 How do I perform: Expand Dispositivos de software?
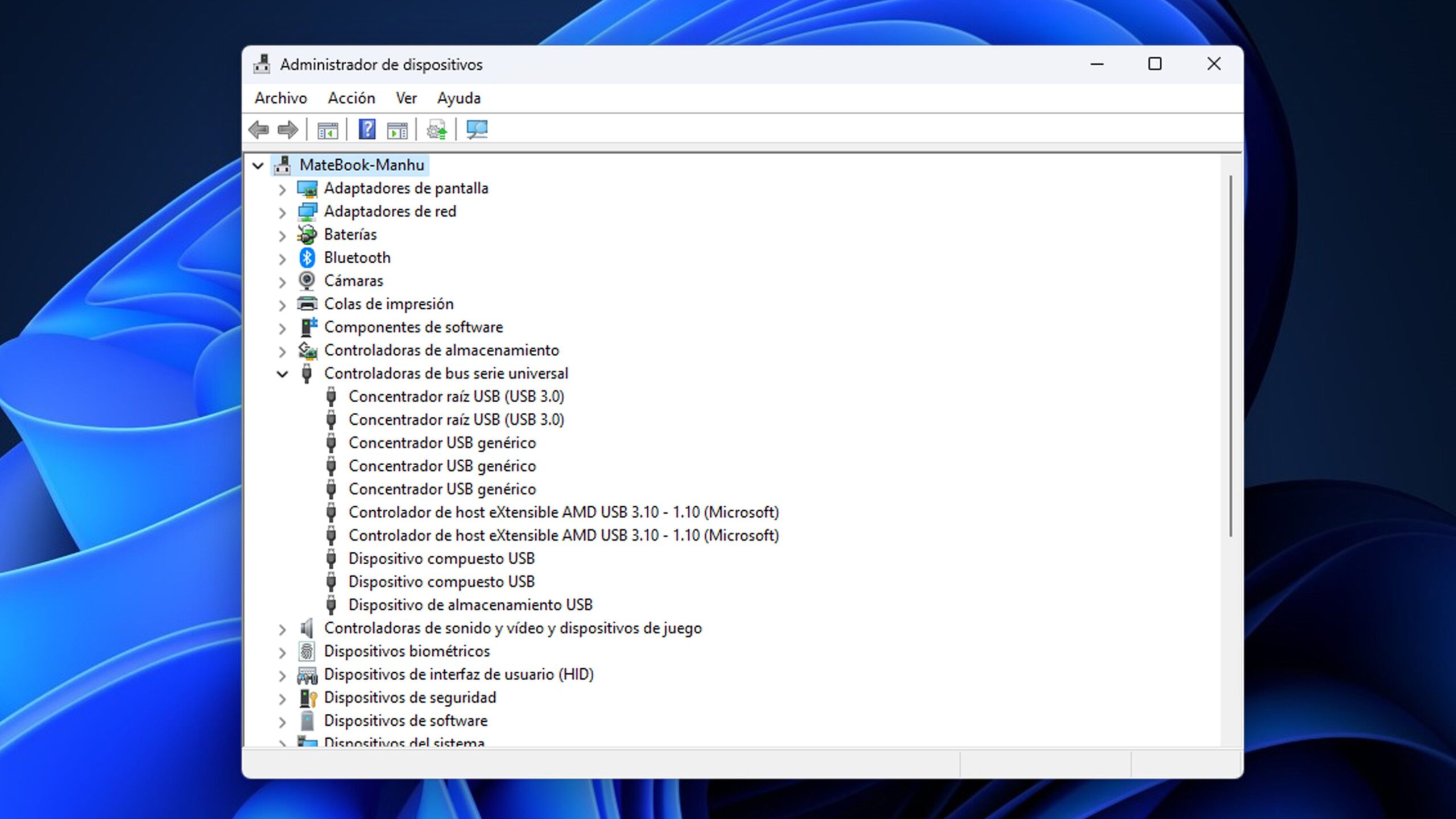tap(282, 722)
